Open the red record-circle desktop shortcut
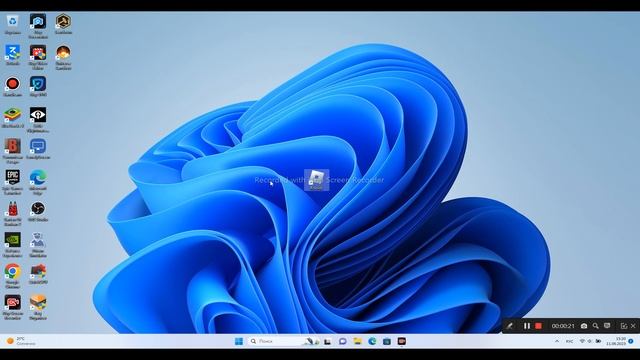This screenshot has height=360, width=640. (x=13, y=87)
